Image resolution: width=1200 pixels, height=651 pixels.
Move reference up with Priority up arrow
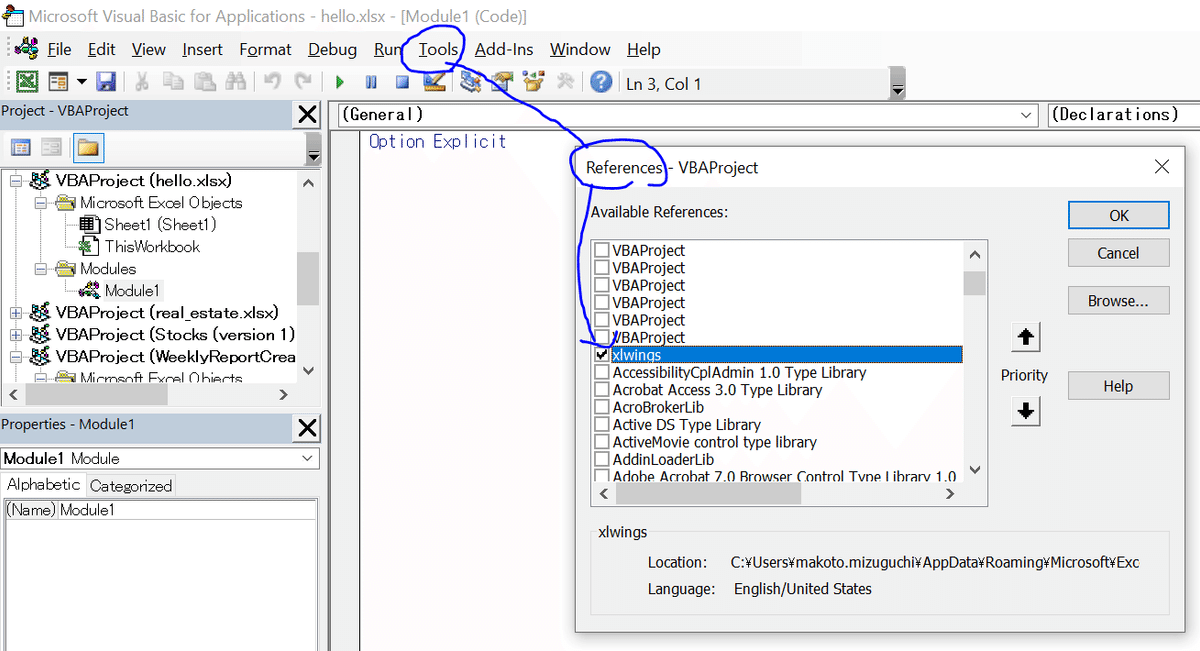tap(1025, 338)
